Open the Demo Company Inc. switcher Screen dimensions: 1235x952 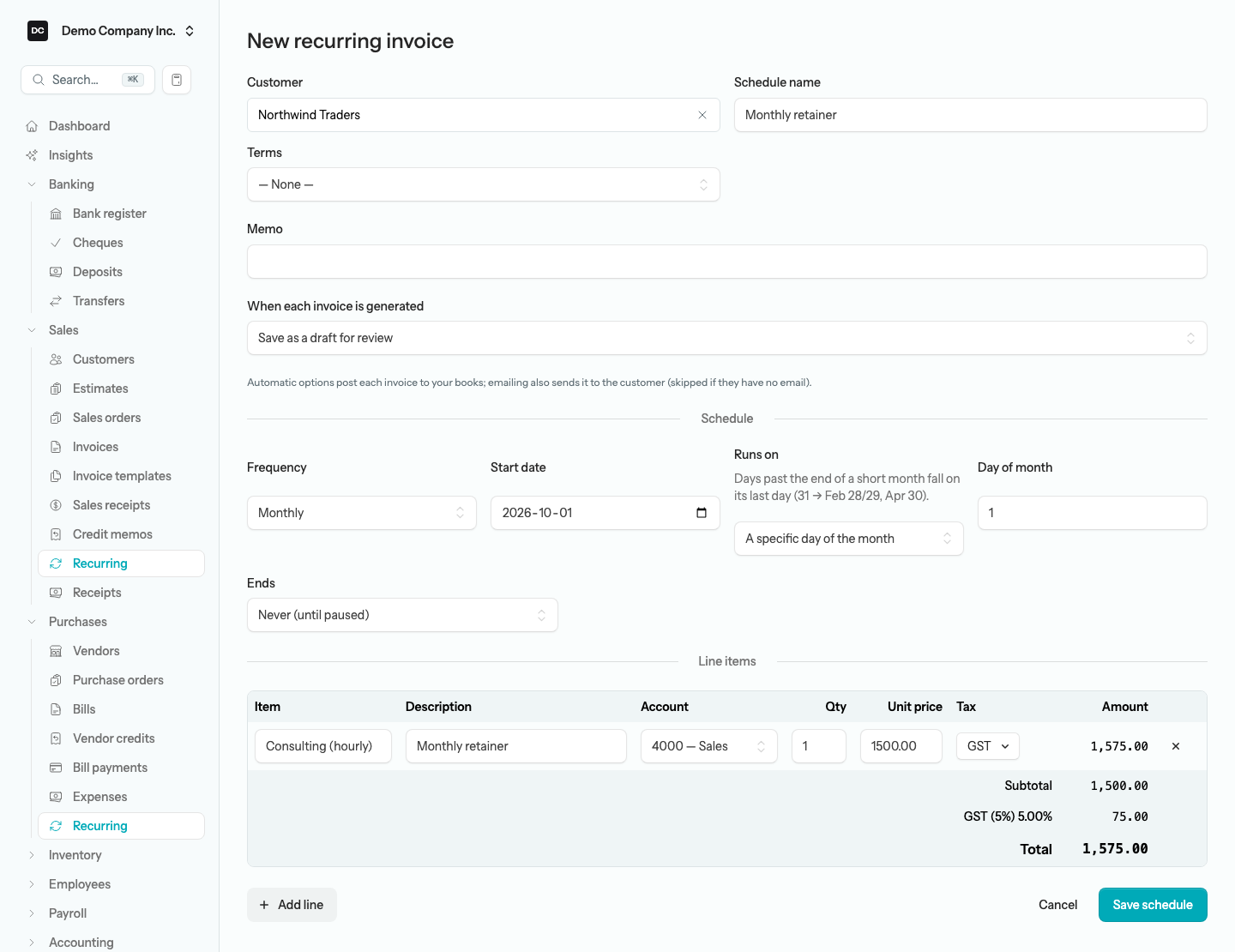point(111,31)
